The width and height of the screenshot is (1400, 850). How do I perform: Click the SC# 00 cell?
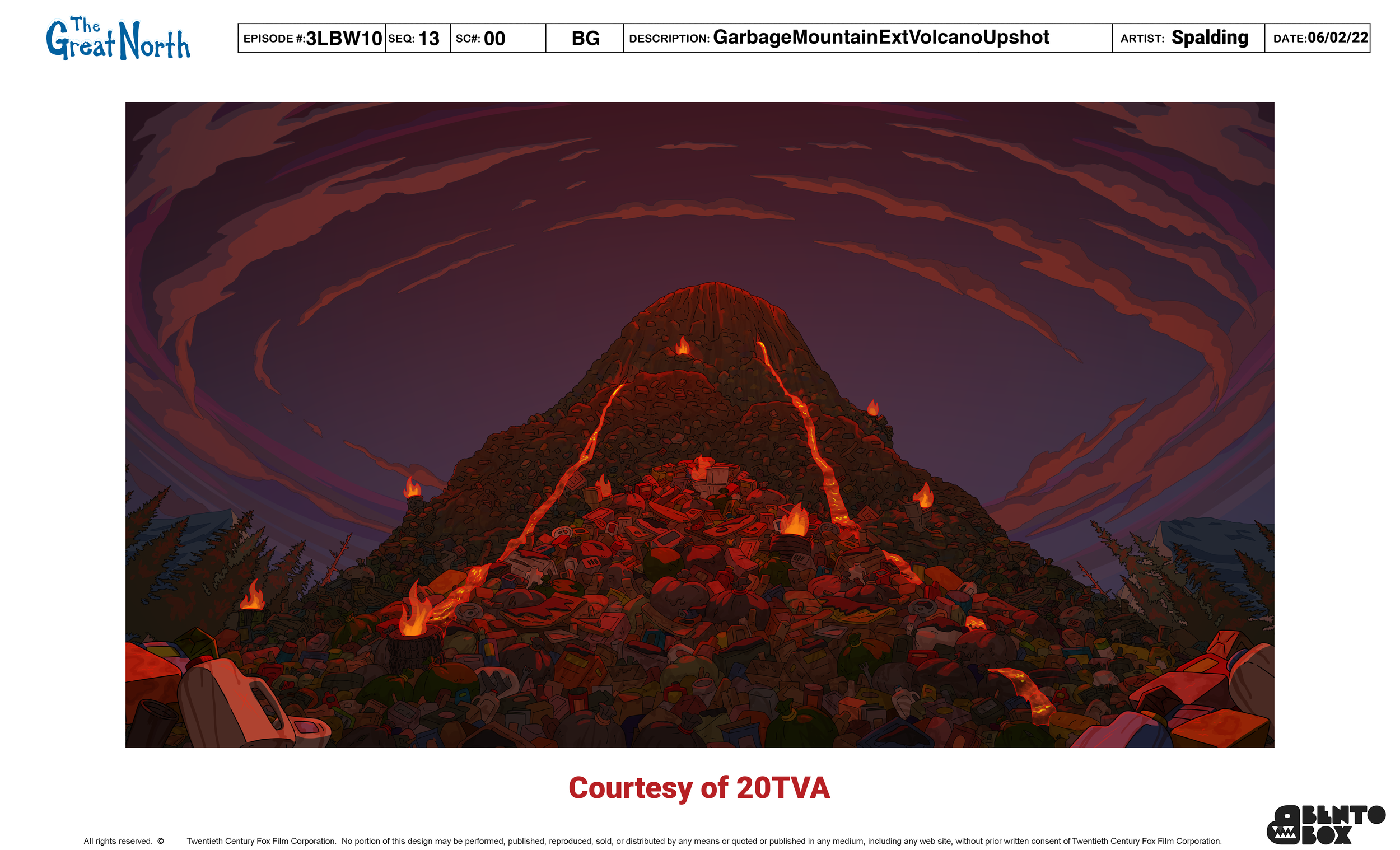pyautogui.click(x=497, y=38)
